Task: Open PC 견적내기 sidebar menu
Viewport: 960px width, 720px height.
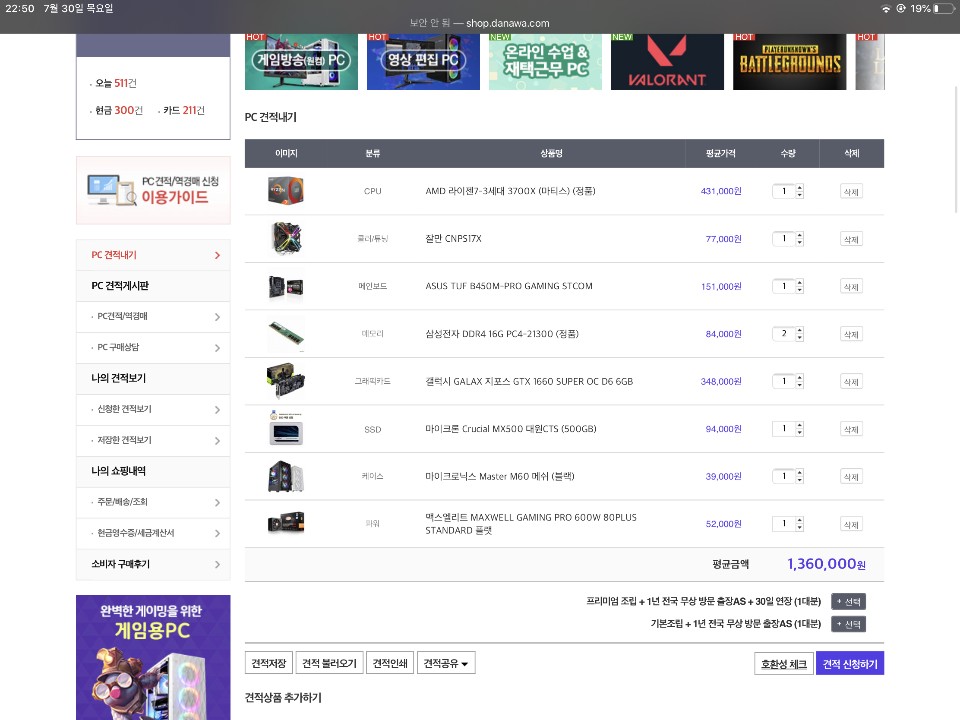Action: tap(153, 255)
